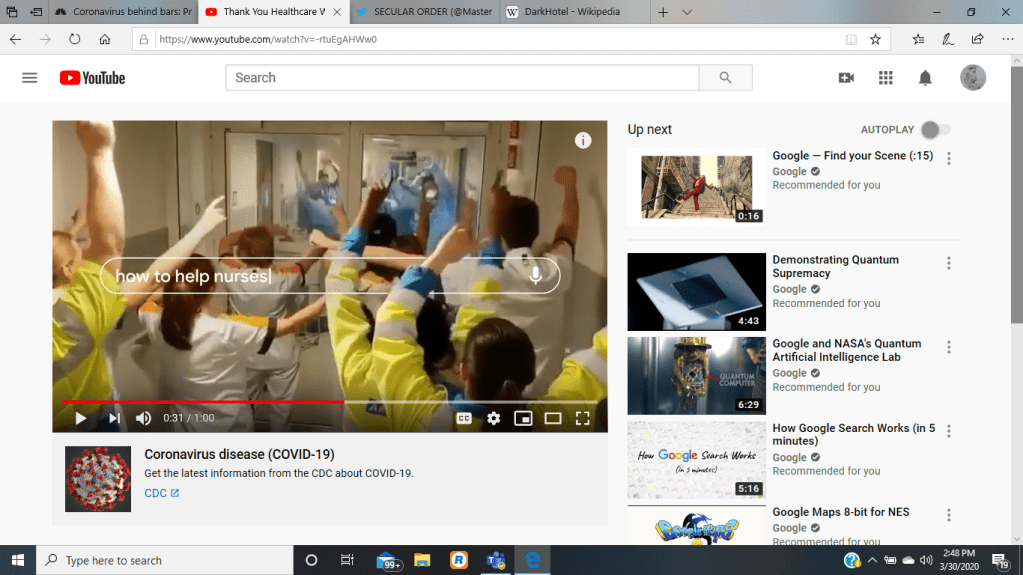Open options for Demonstrating Quantum Supremacy video
The image size is (1023, 575).
[948, 263]
